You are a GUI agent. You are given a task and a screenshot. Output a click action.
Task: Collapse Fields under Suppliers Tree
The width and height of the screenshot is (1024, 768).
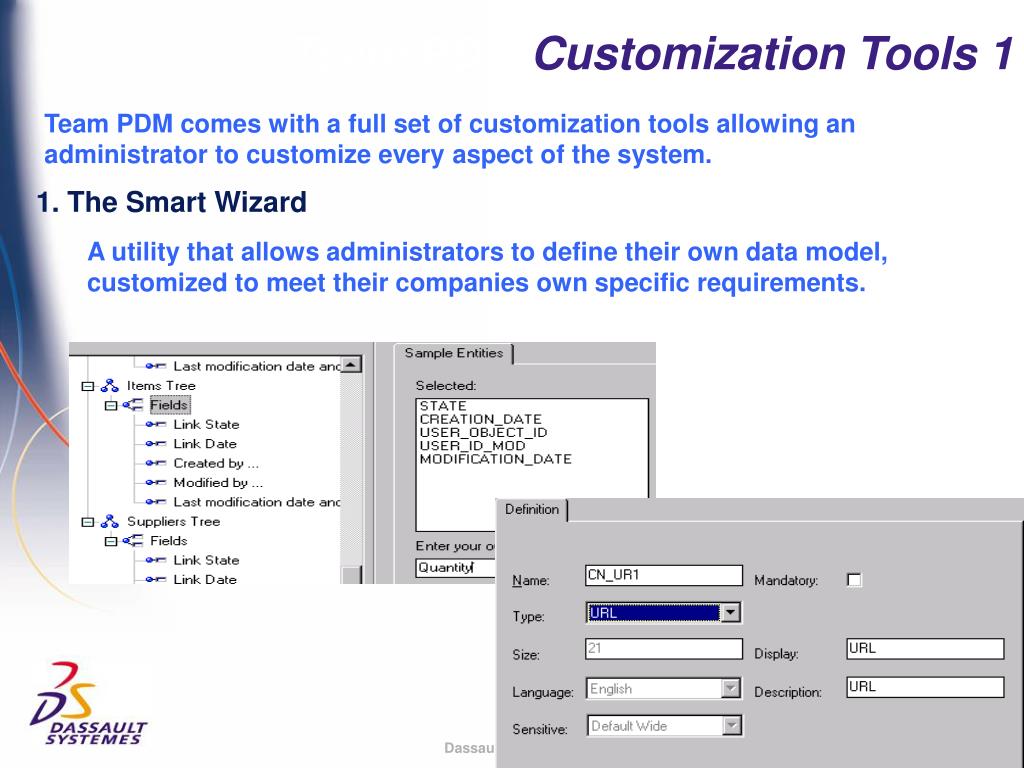coord(111,541)
